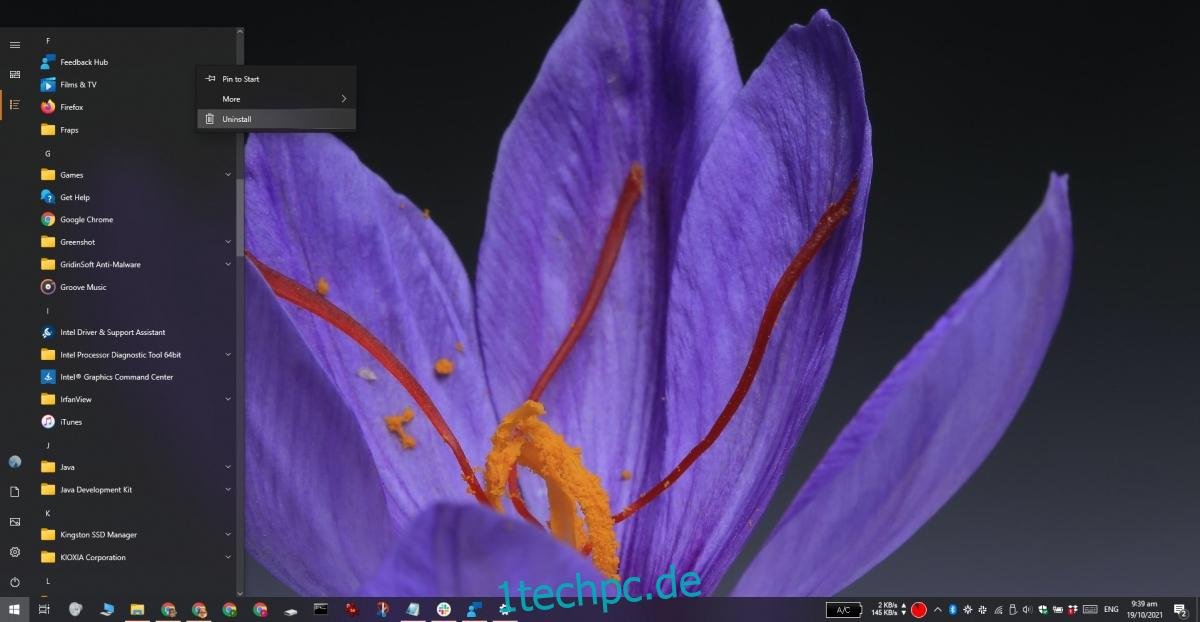
Task: Click the app list scrollbar thumb
Action: (240, 220)
